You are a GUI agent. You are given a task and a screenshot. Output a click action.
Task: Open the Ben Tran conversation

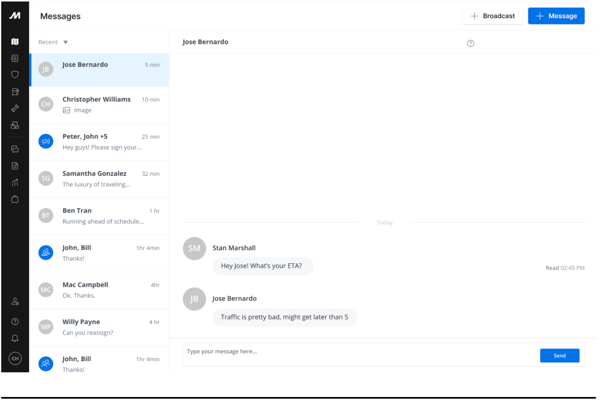click(x=99, y=216)
